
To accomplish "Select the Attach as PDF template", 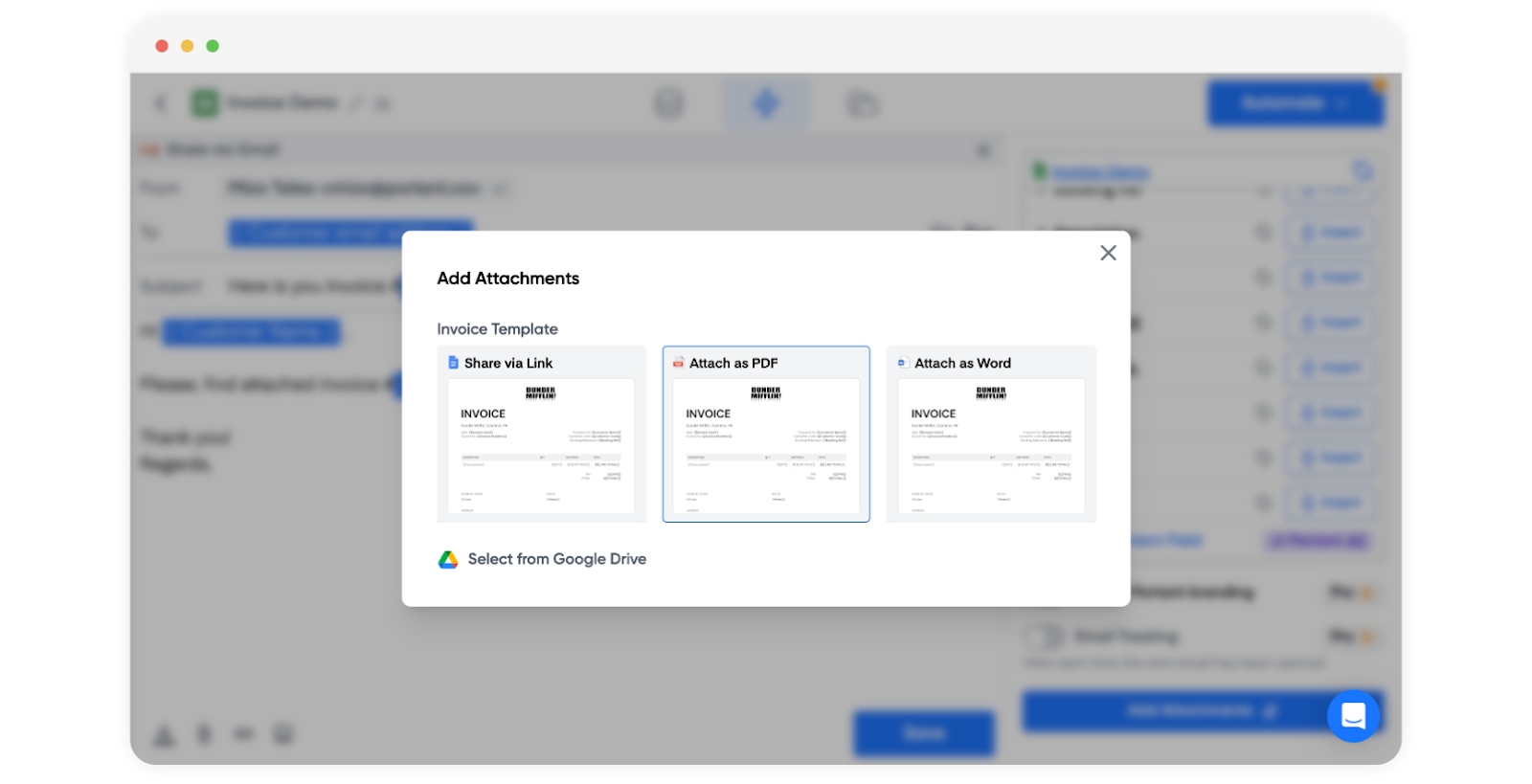I will pos(766,434).
